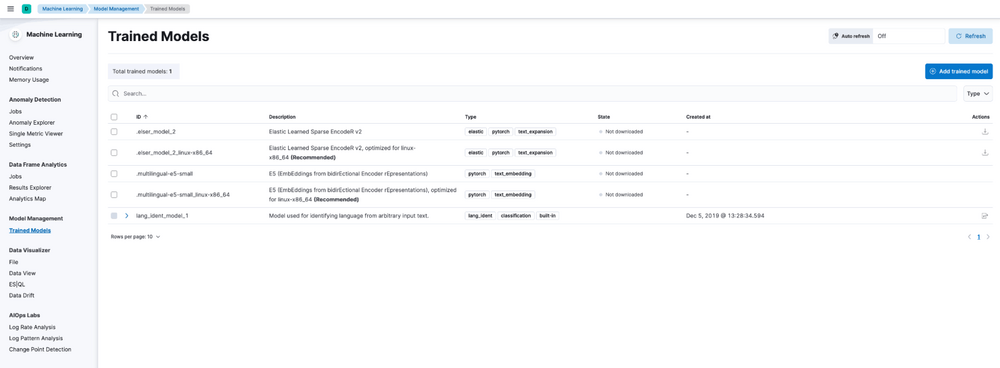This screenshot has width=1000, height=368.
Task: Click the lang_ident_model_1 model ID
Action: pos(162,216)
